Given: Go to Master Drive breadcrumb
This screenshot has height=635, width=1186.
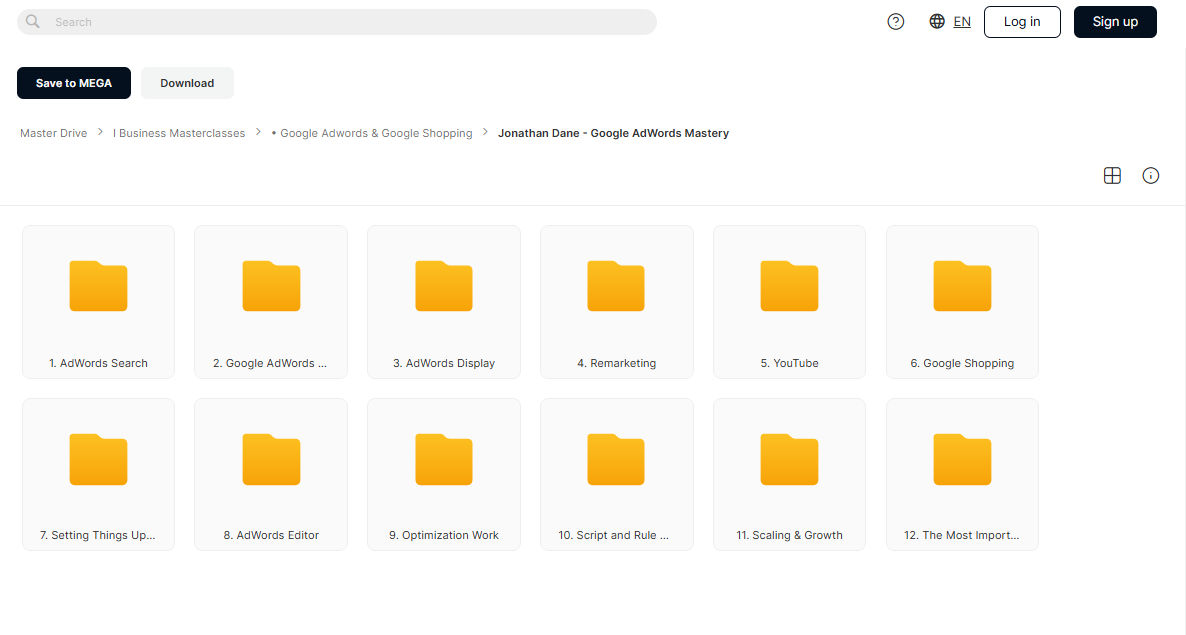Looking at the screenshot, I should click(54, 133).
